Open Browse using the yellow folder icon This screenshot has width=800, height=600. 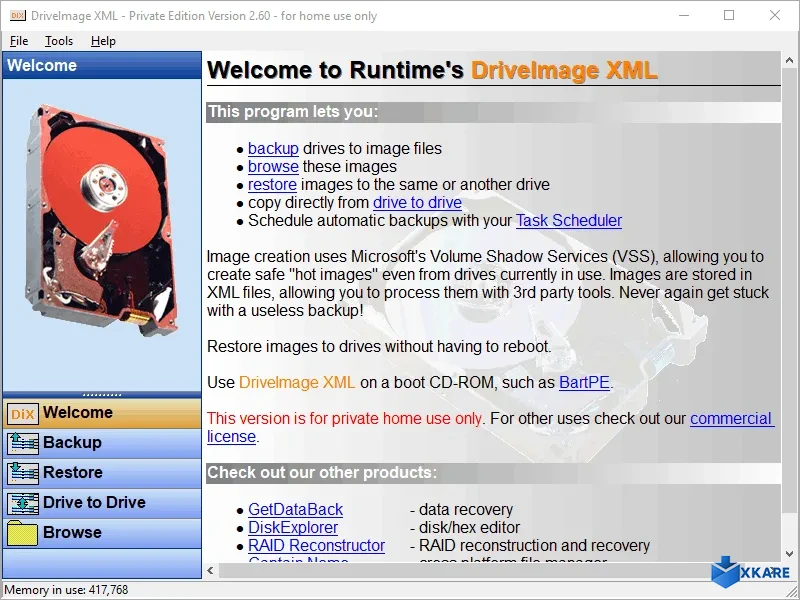pyautogui.click(x=22, y=532)
